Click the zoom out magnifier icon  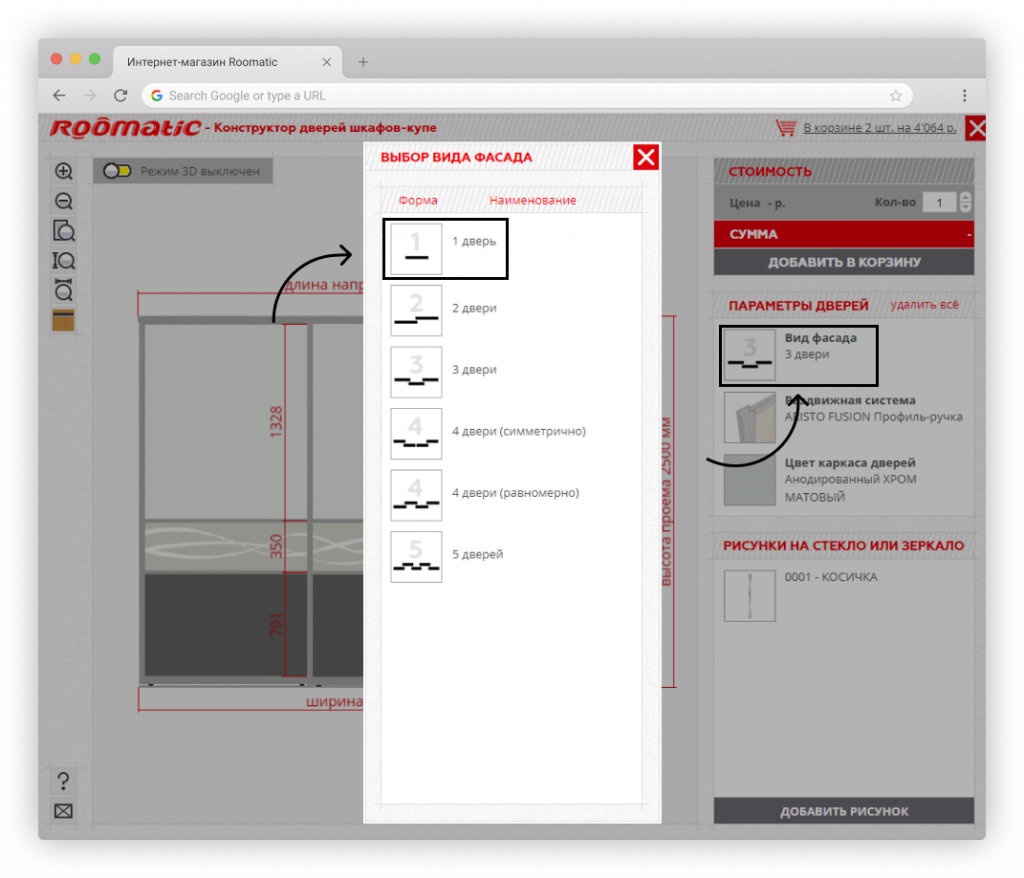[x=64, y=201]
